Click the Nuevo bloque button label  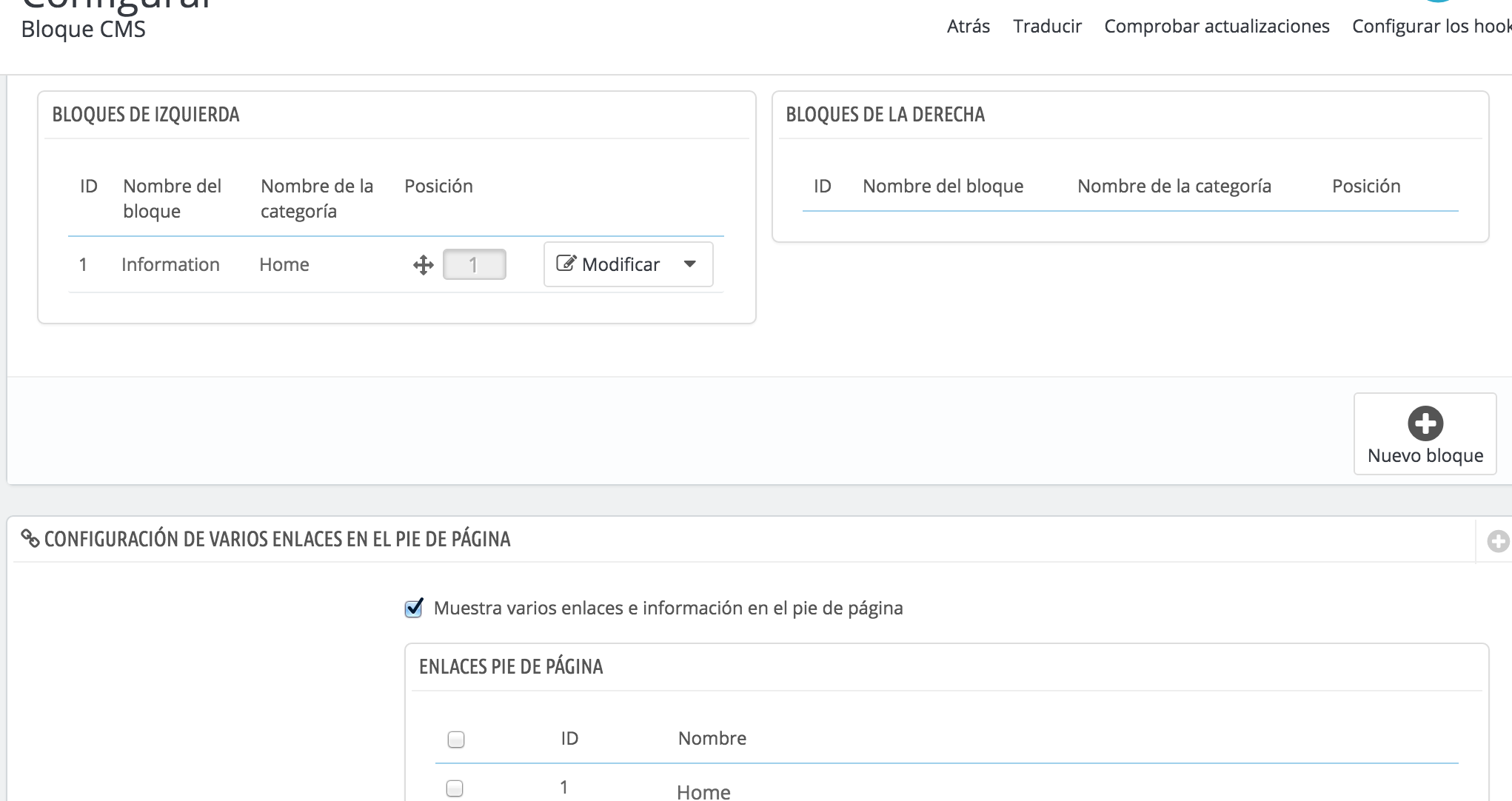pyautogui.click(x=1425, y=455)
